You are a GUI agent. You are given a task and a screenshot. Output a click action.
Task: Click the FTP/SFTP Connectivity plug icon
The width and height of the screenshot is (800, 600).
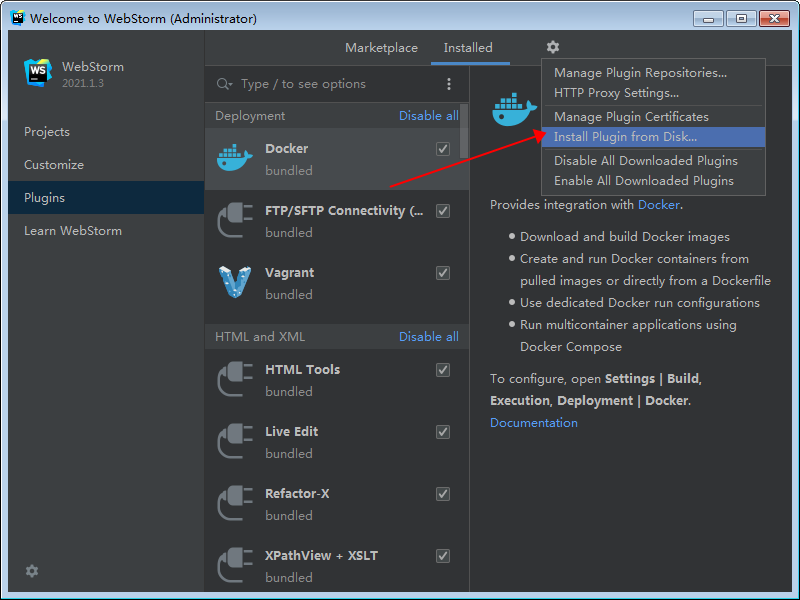click(235, 220)
